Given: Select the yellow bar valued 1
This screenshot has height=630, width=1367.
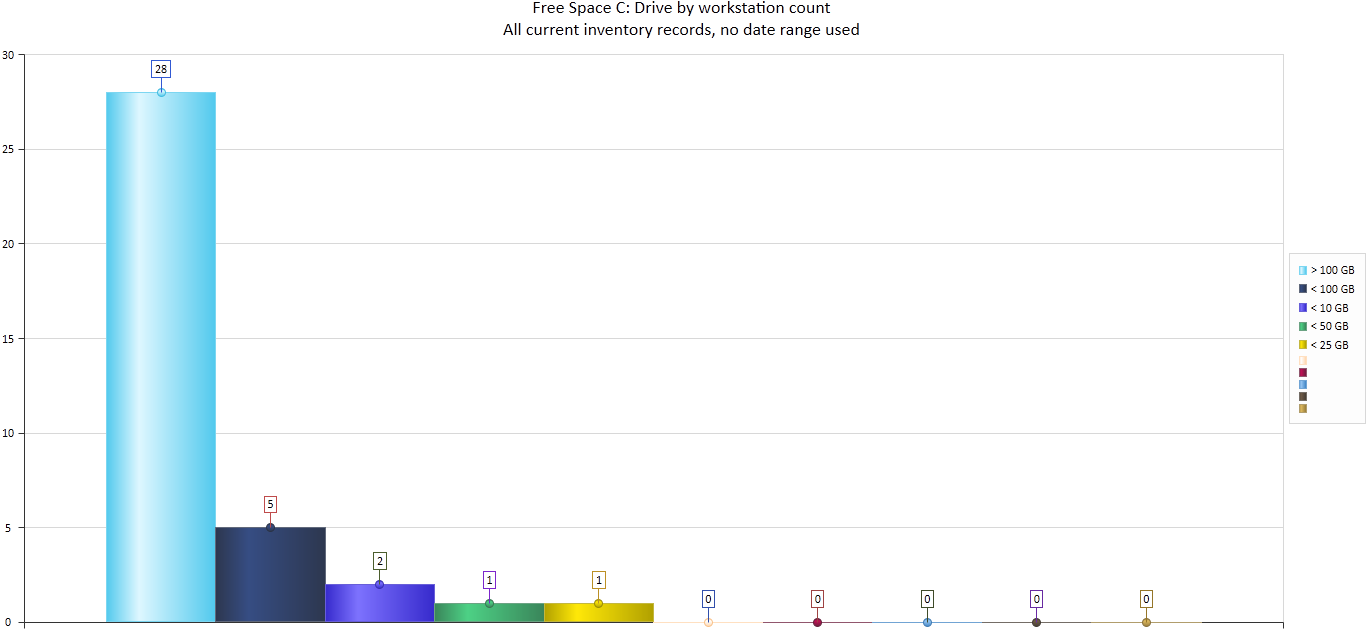Looking at the screenshot, I should [x=598, y=612].
